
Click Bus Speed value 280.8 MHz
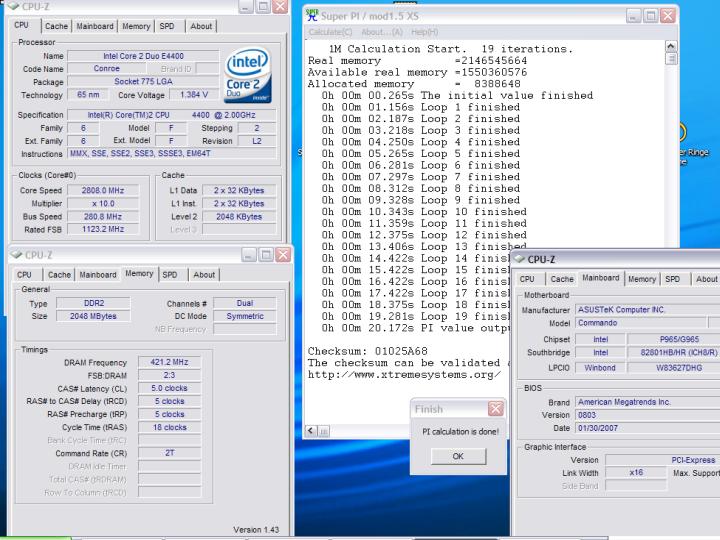click(103, 216)
